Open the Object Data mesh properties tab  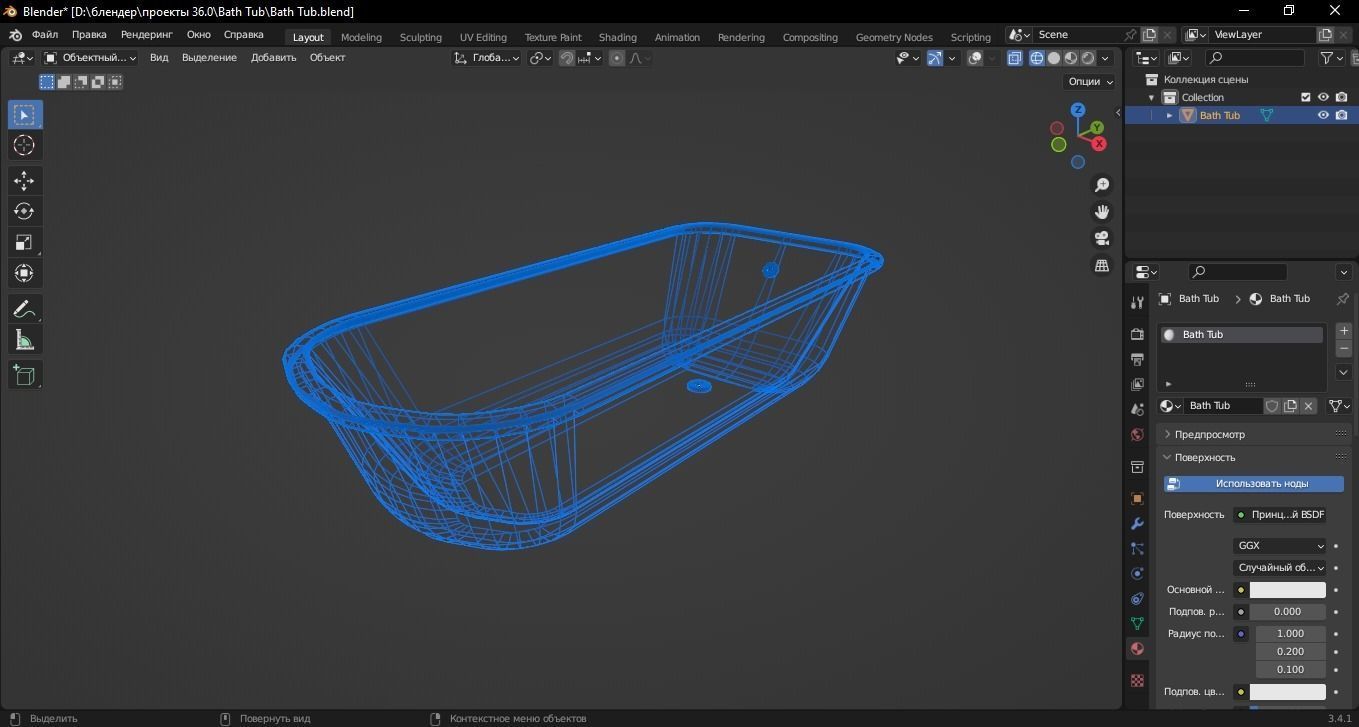pos(1137,623)
